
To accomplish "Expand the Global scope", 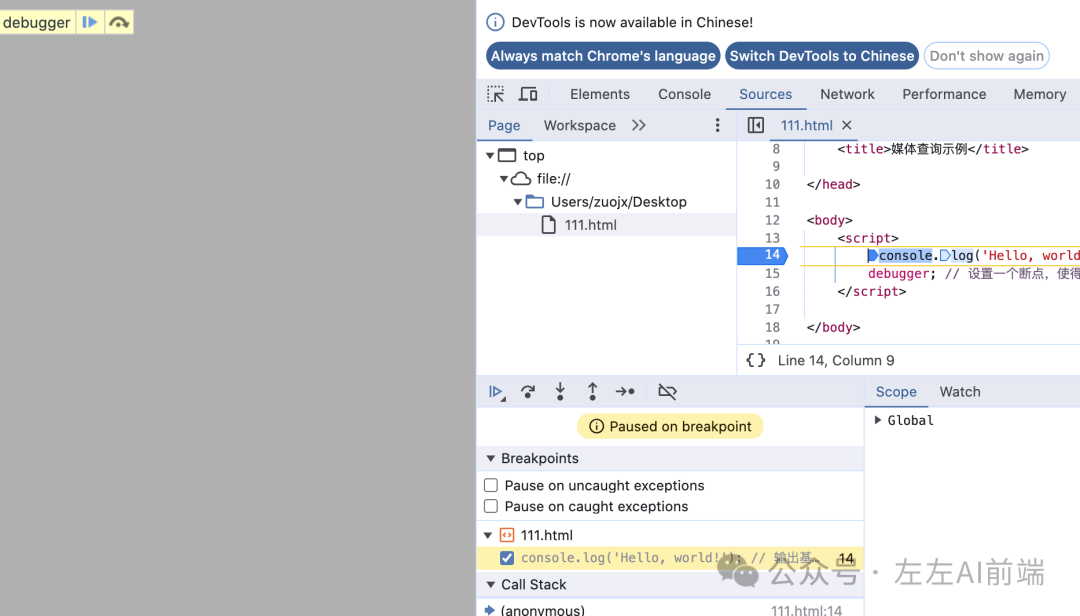I will (x=878, y=420).
